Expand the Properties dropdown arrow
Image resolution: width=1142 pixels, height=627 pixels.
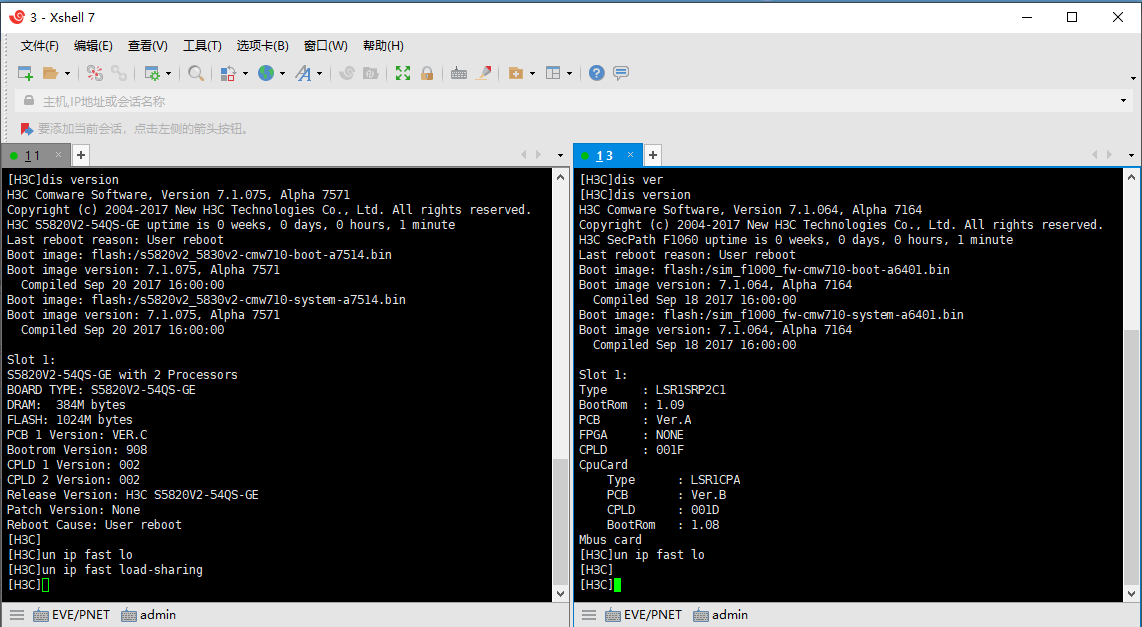click(x=168, y=74)
